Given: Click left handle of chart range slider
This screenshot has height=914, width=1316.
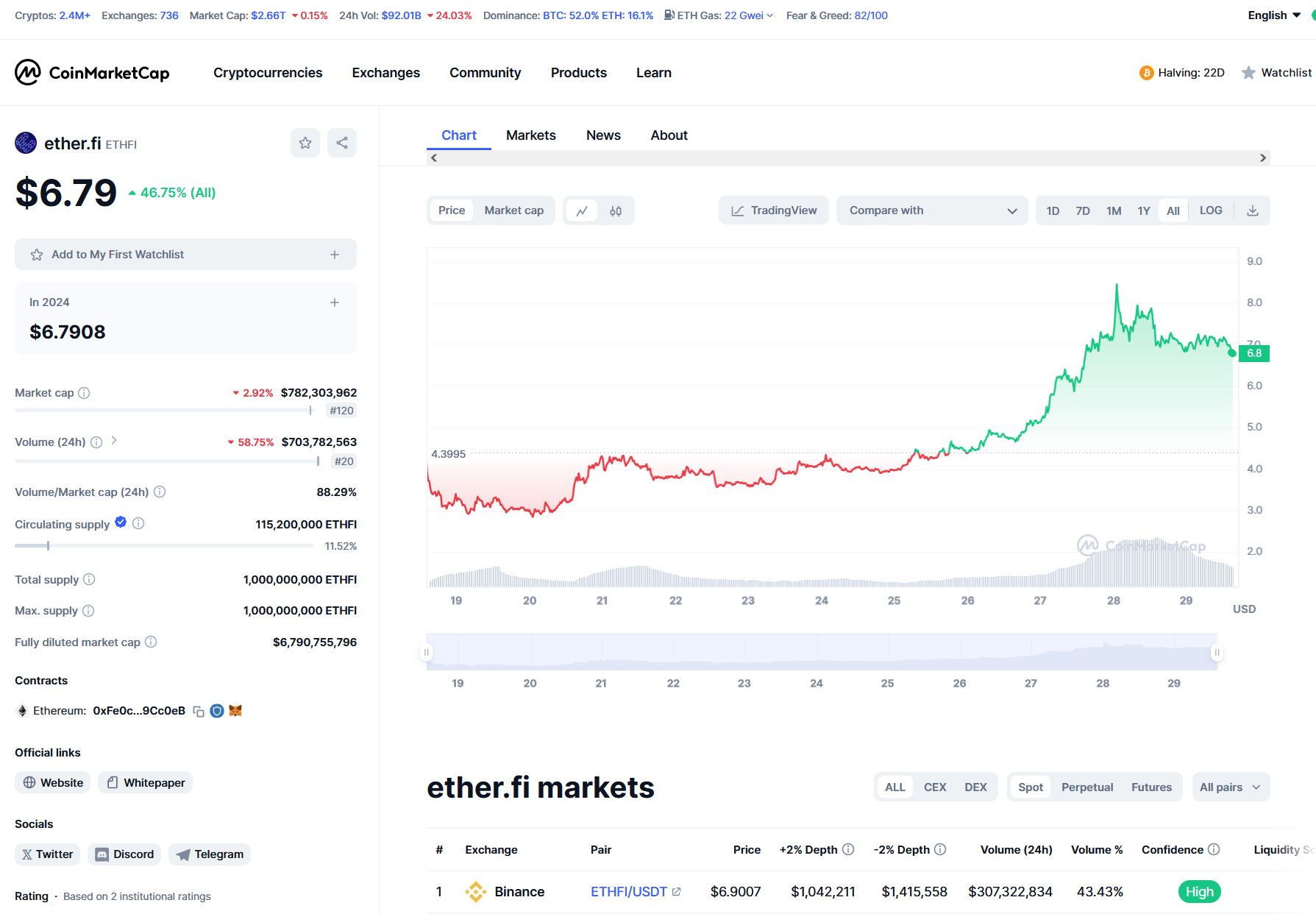Looking at the screenshot, I should coord(427,652).
